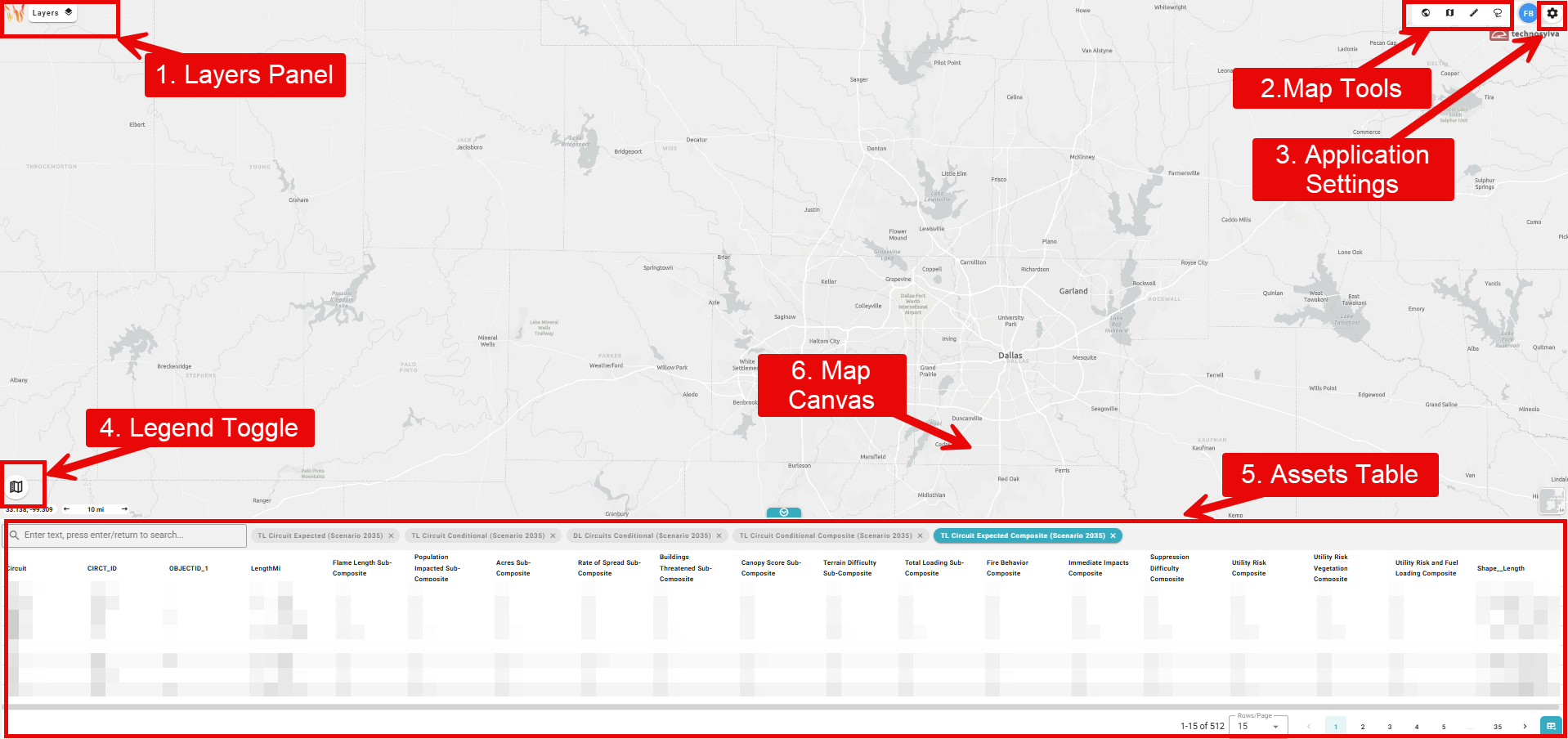Viewport: 1568px width, 739px height.
Task: Close the TL Circuit Expected Composite tab
Action: (x=1113, y=536)
